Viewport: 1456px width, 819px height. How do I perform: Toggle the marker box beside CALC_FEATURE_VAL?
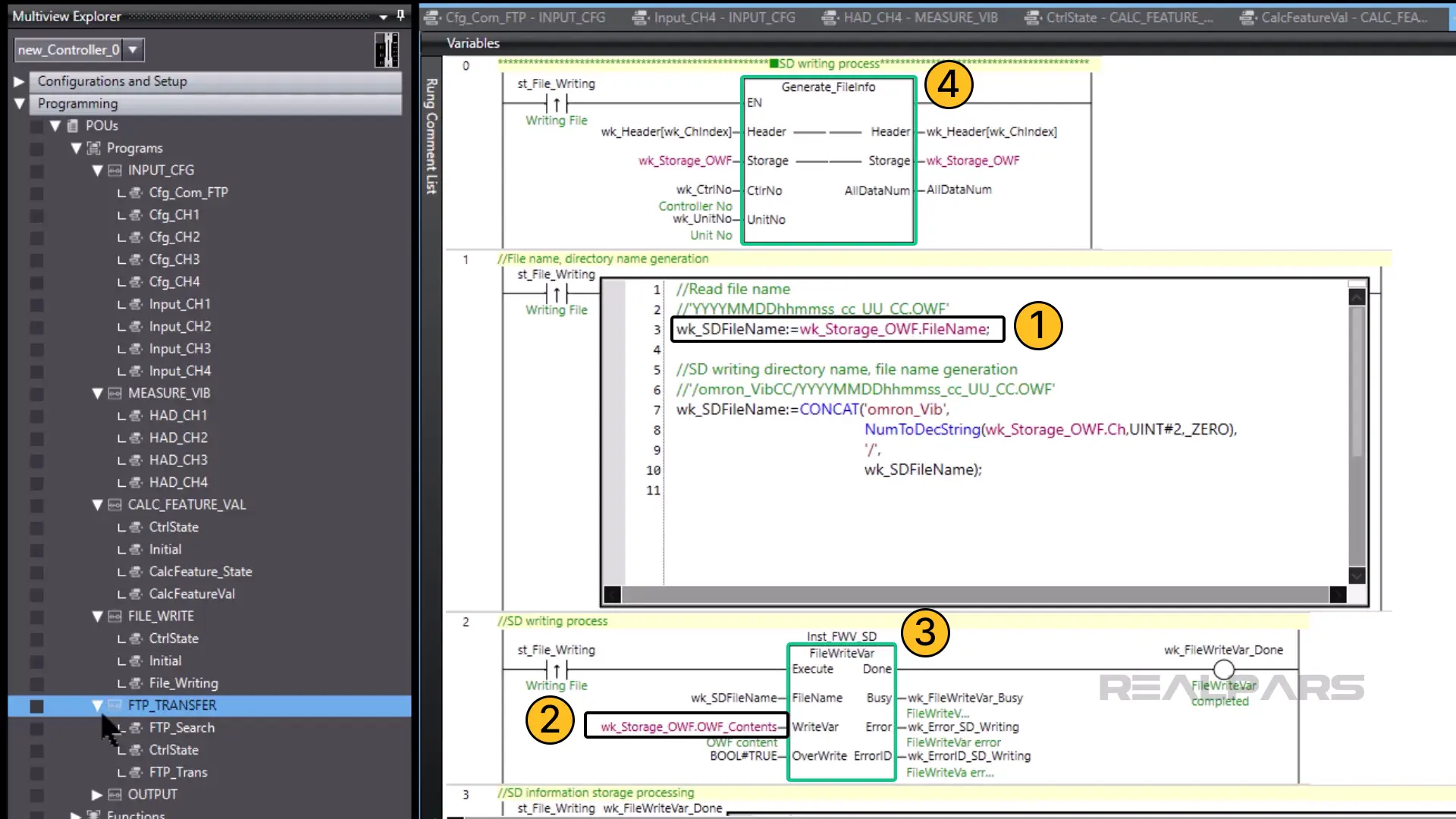pos(36,506)
